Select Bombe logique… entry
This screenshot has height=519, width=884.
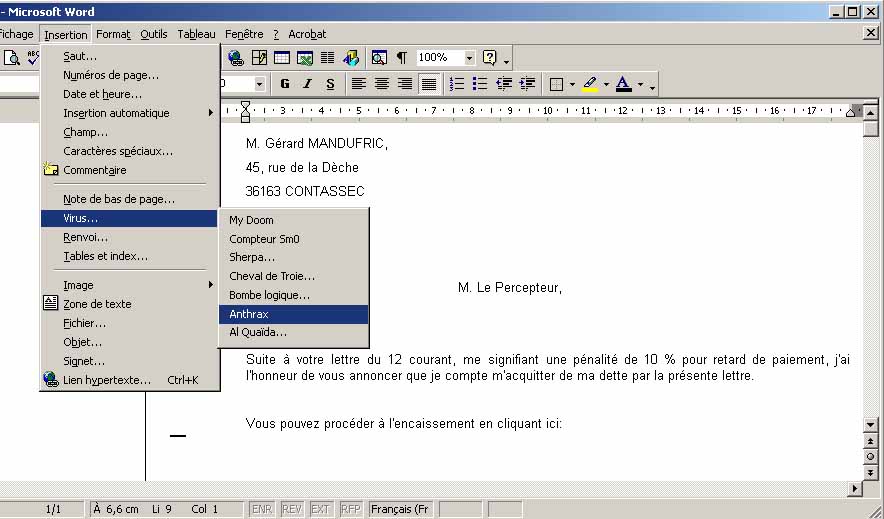pos(294,295)
